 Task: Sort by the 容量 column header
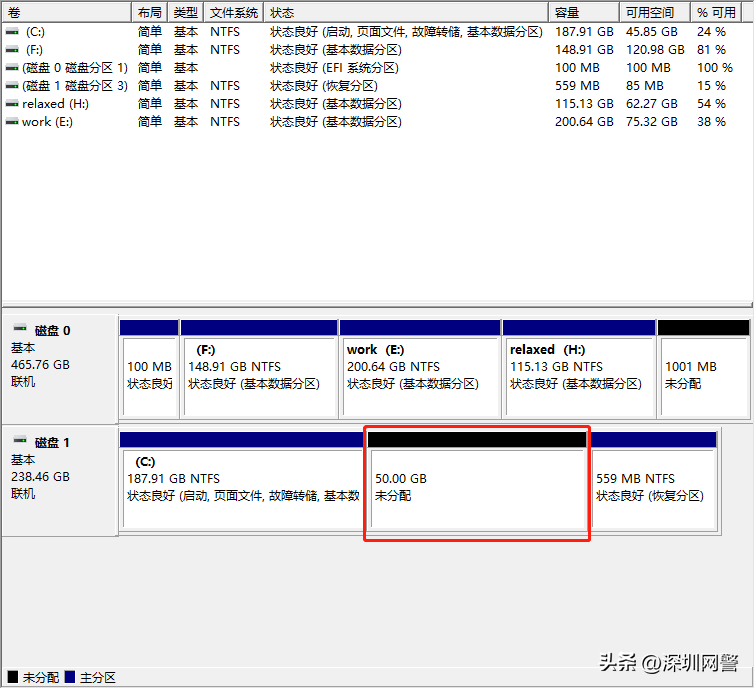[x=584, y=12]
